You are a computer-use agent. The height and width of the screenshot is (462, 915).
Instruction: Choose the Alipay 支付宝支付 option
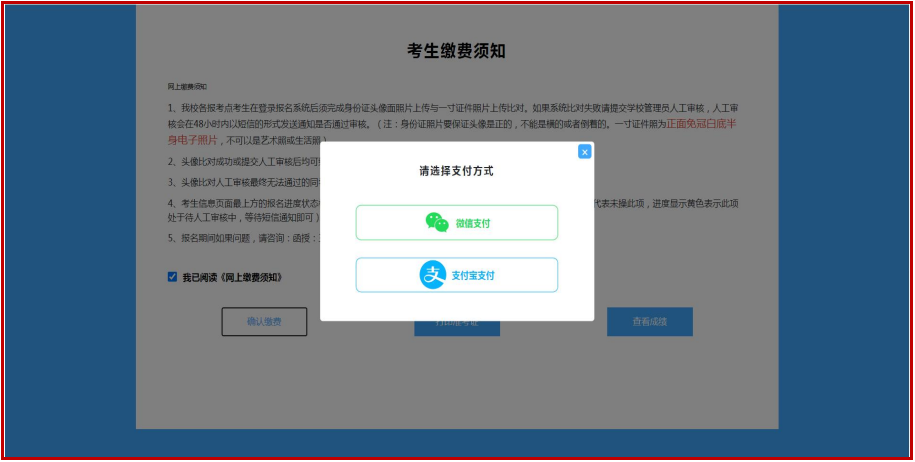click(x=457, y=275)
